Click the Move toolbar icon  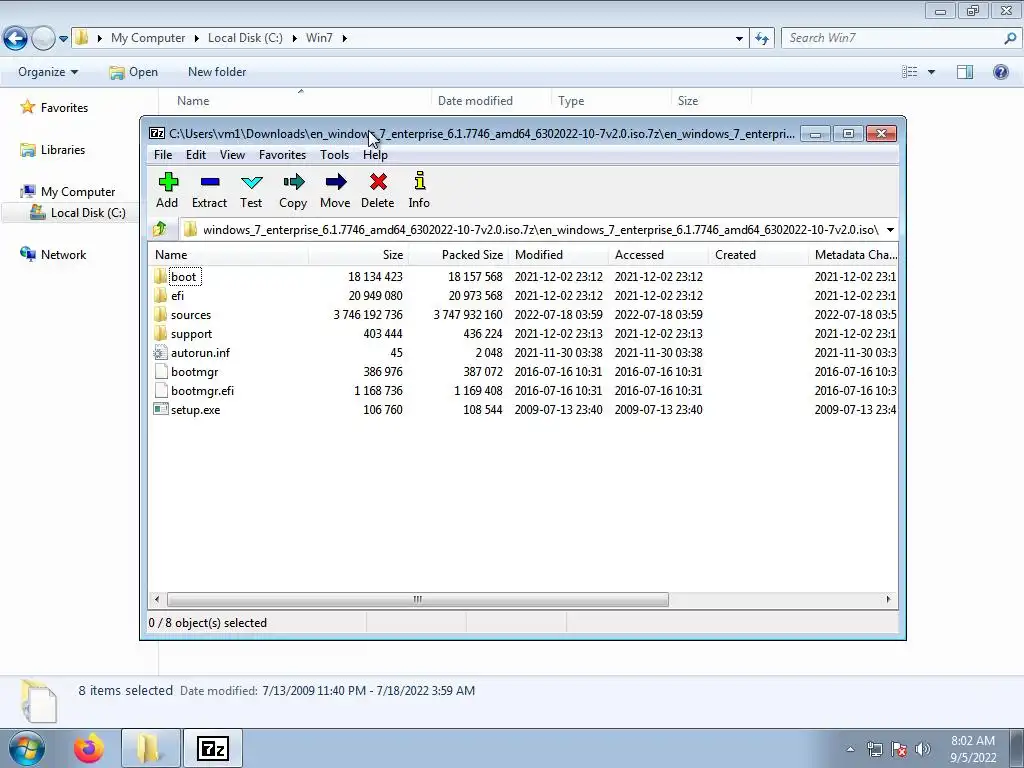point(336,182)
